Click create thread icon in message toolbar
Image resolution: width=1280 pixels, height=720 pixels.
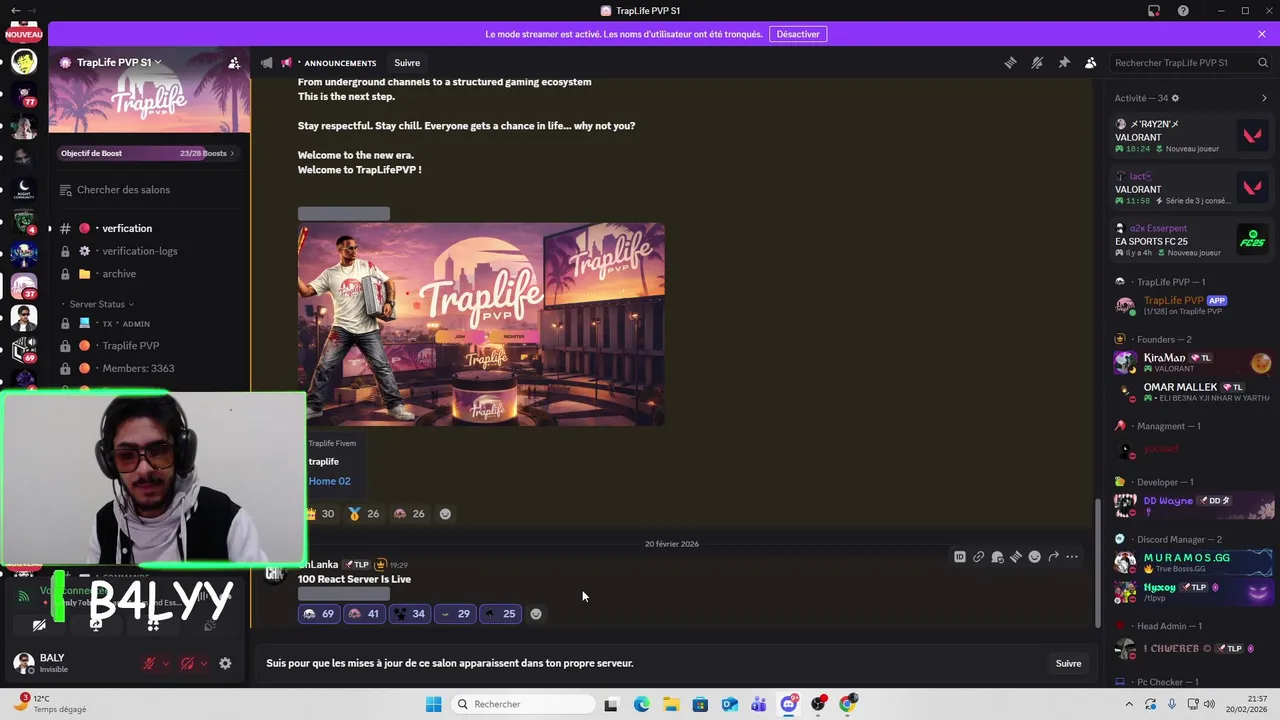(1016, 557)
